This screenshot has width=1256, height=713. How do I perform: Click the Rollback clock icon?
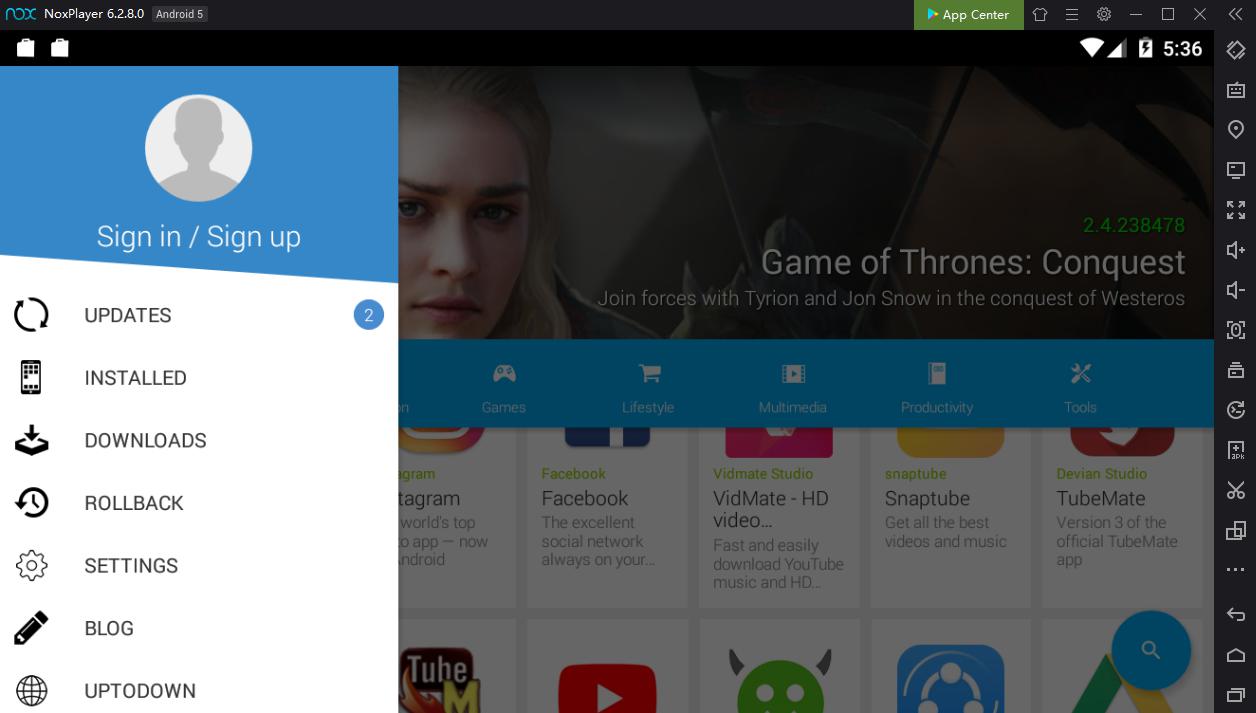coord(32,503)
